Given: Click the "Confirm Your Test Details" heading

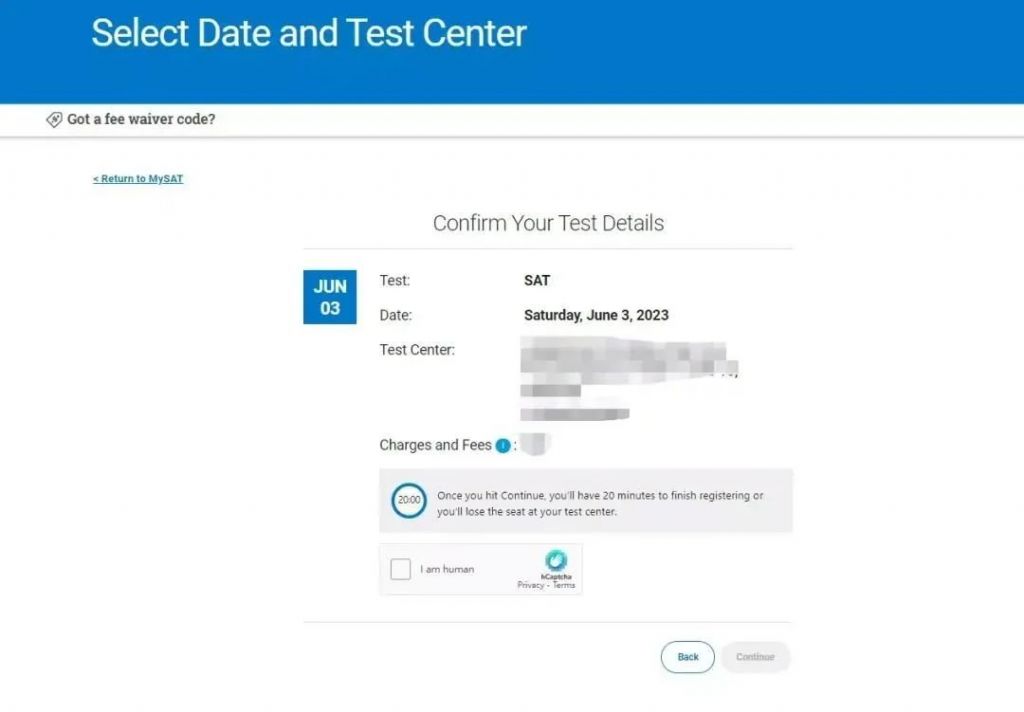Looking at the screenshot, I should click(x=548, y=223).
